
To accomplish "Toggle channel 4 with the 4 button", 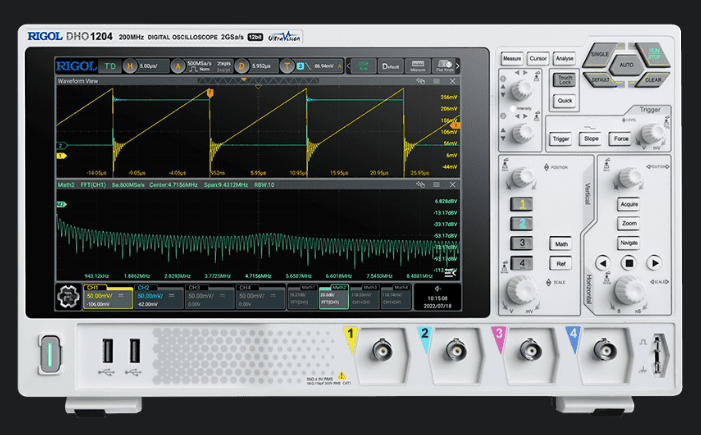I will tap(522, 263).
